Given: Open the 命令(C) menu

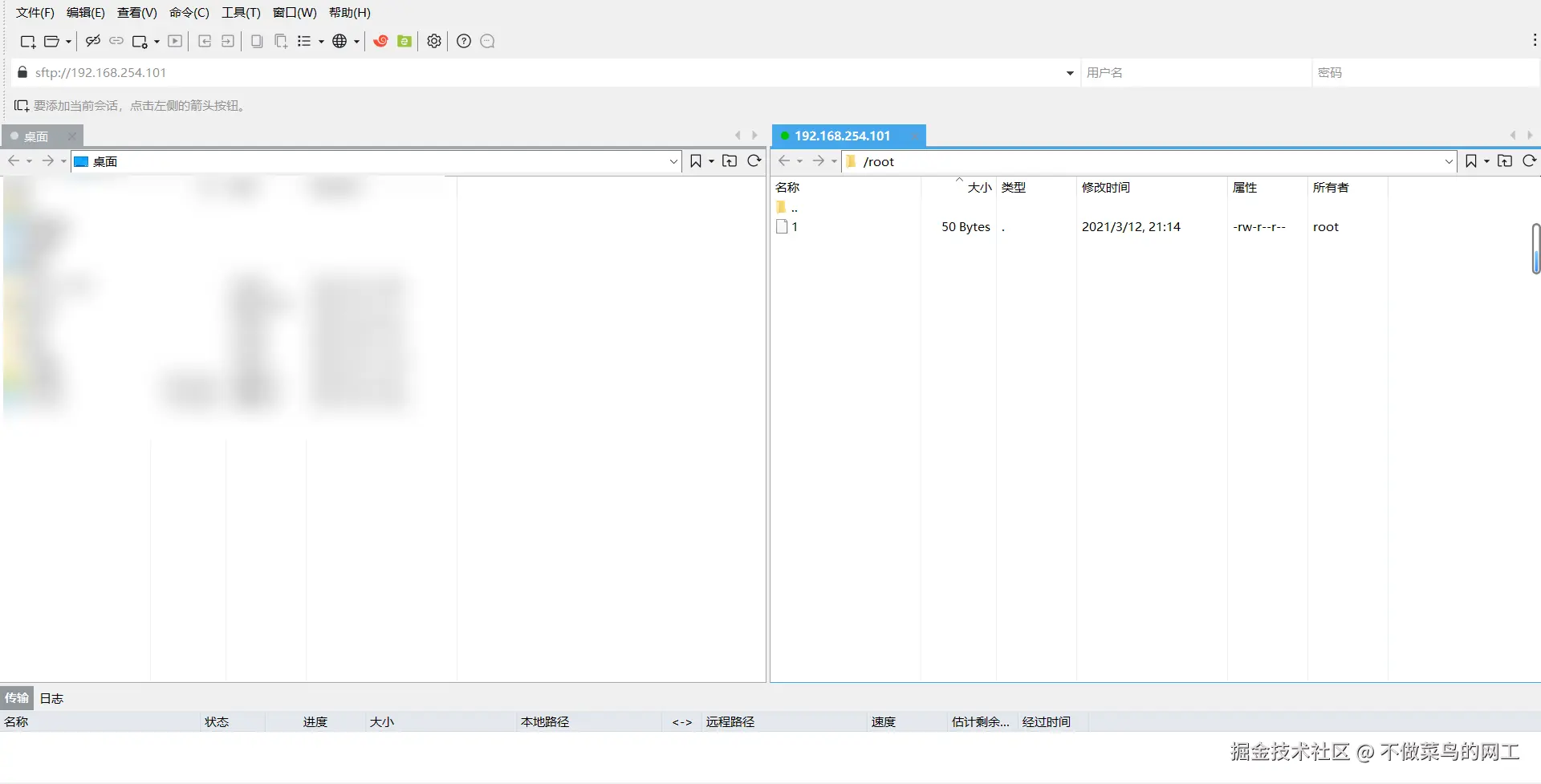Looking at the screenshot, I should click(189, 13).
